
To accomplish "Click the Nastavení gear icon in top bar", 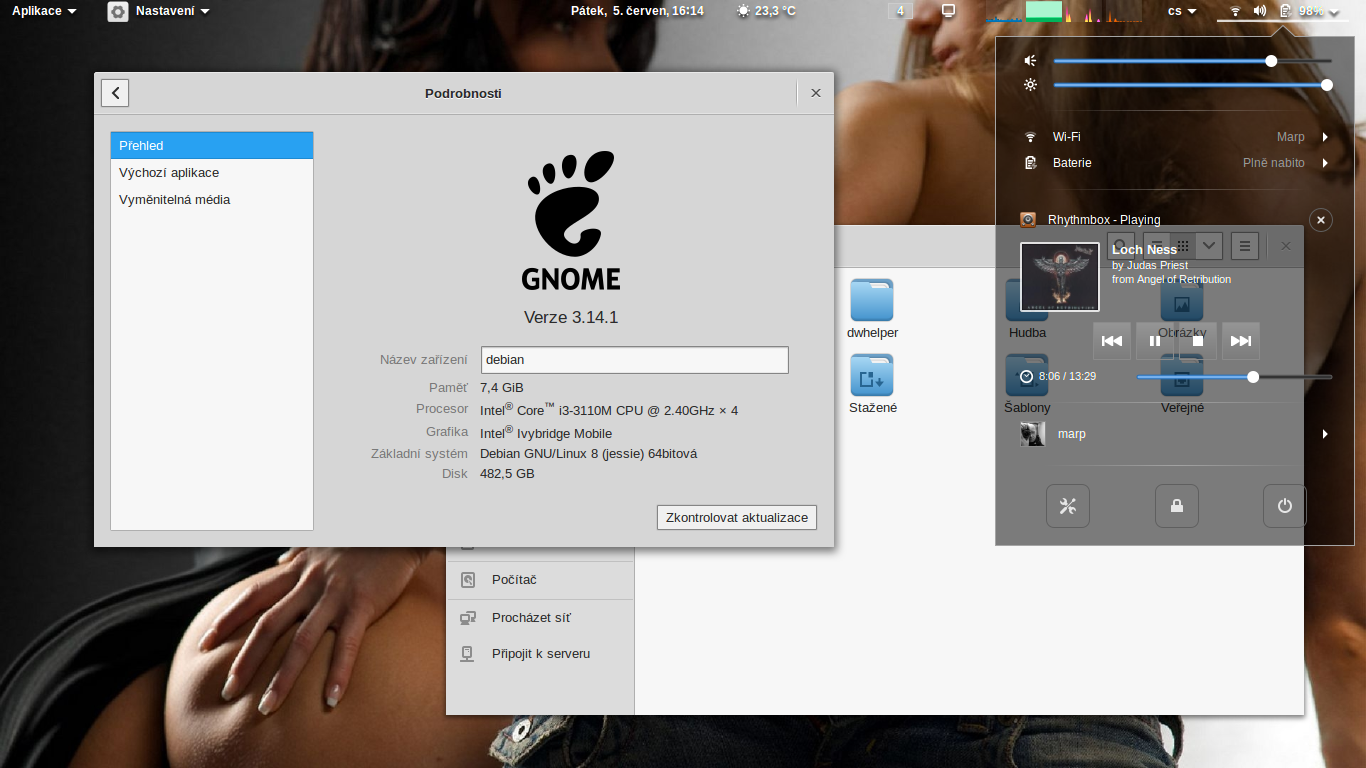I will point(118,11).
